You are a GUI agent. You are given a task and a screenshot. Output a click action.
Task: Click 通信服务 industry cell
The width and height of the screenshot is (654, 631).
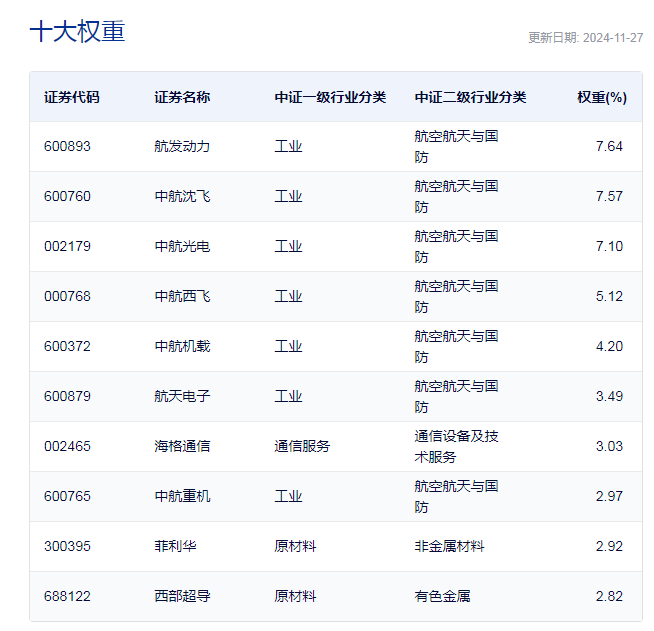coord(302,446)
